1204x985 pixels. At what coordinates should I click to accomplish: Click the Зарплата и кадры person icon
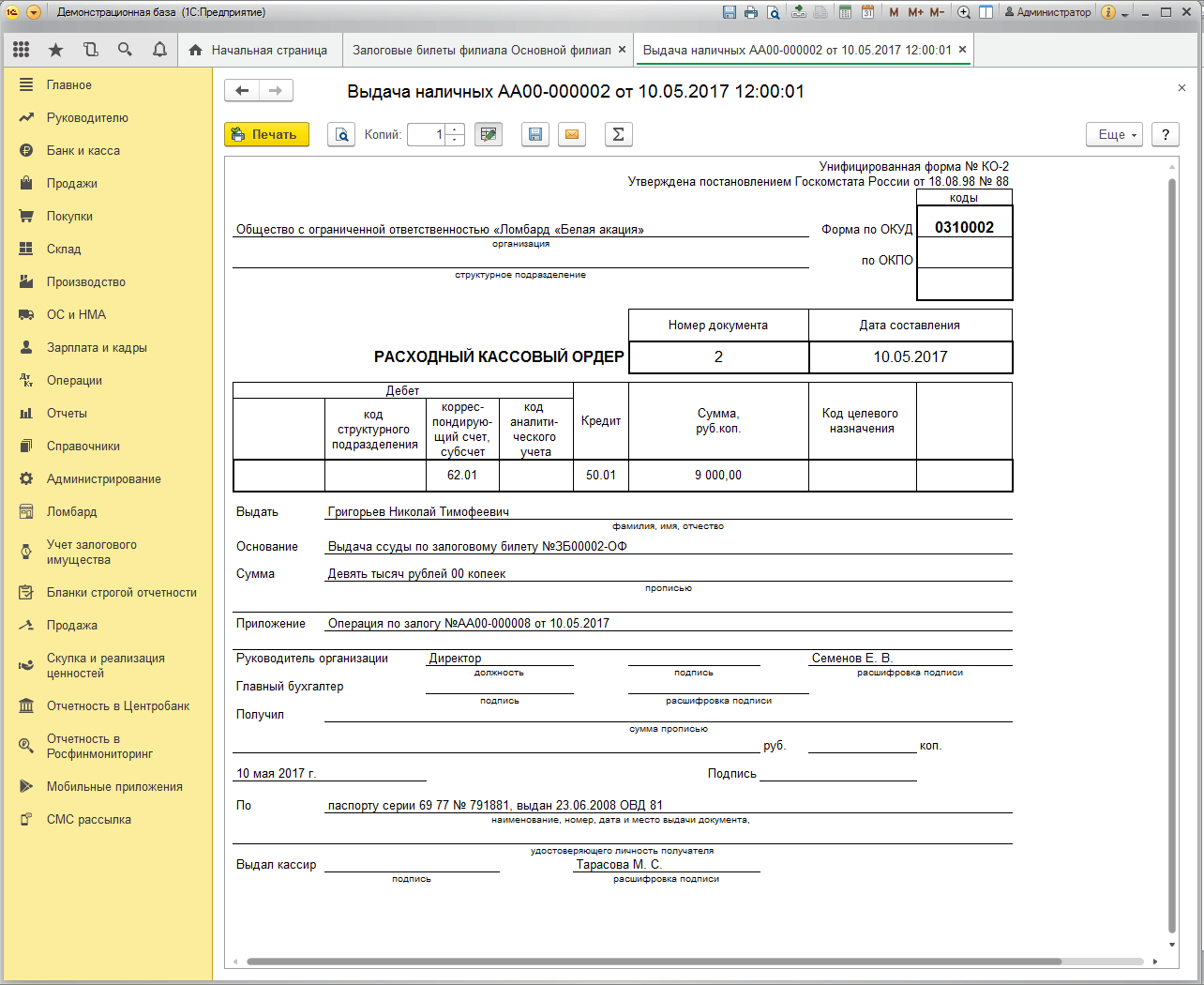26,347
